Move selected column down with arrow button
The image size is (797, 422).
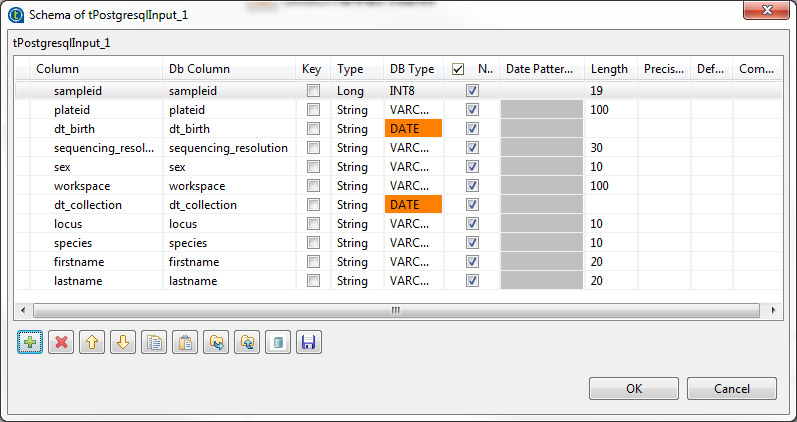click(x=123, y=343)
